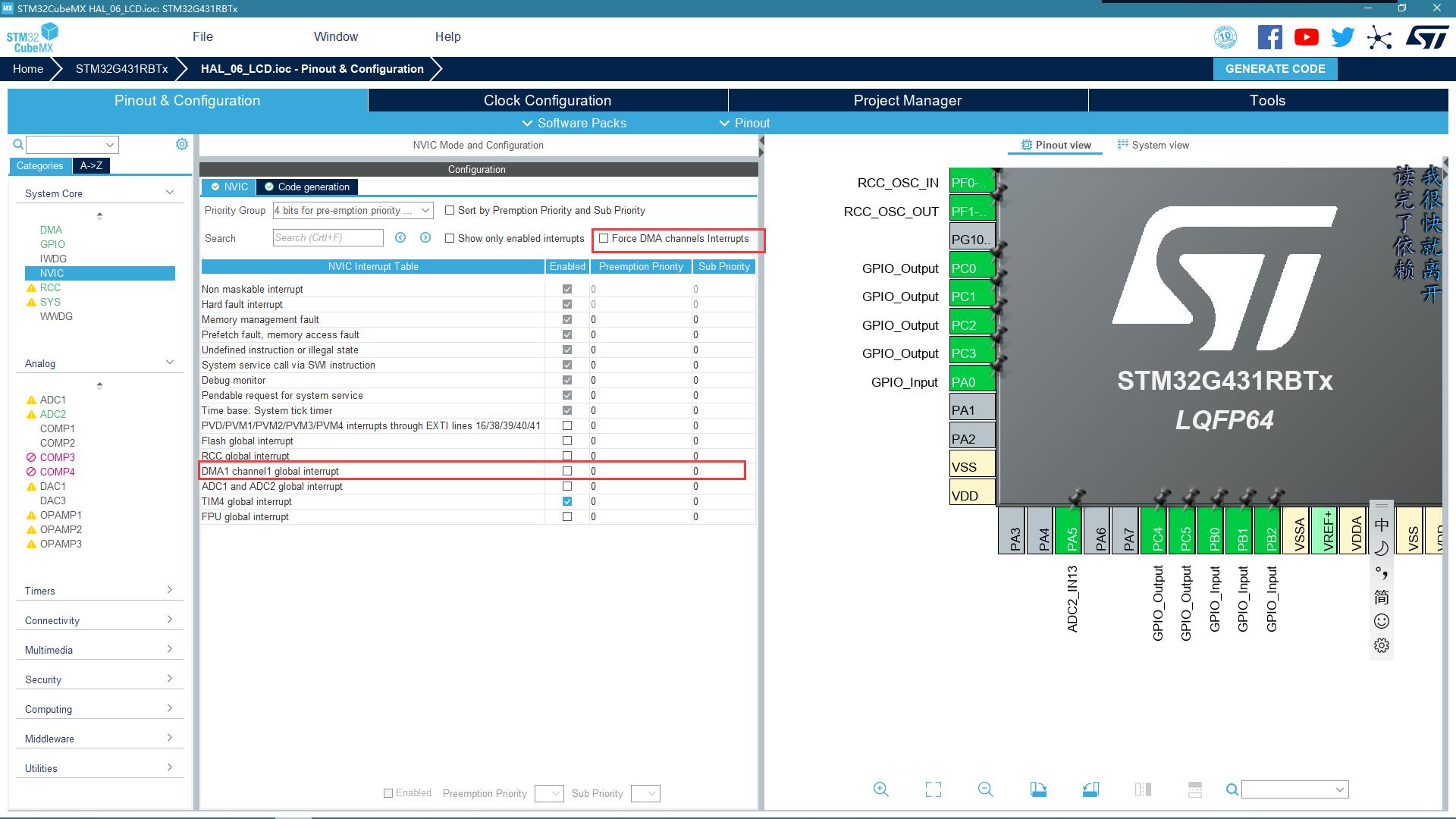Fit the pinout view to the window

934,789
